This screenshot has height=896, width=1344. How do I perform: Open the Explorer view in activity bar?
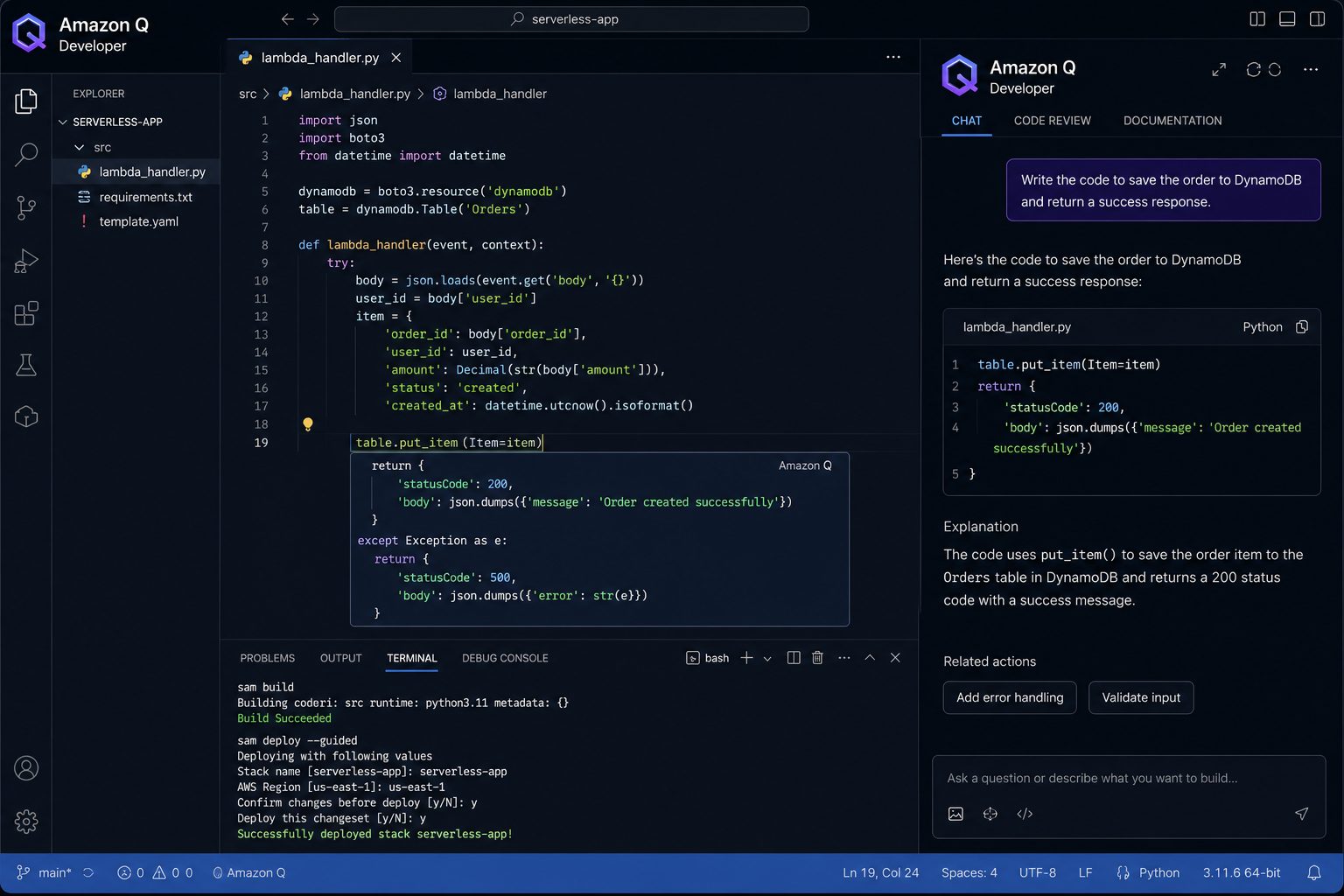(x=26, y=101)
